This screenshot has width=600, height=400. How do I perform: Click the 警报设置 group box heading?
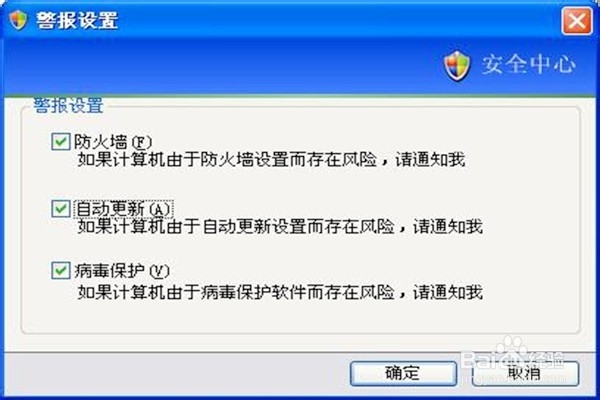click(68, 105)
